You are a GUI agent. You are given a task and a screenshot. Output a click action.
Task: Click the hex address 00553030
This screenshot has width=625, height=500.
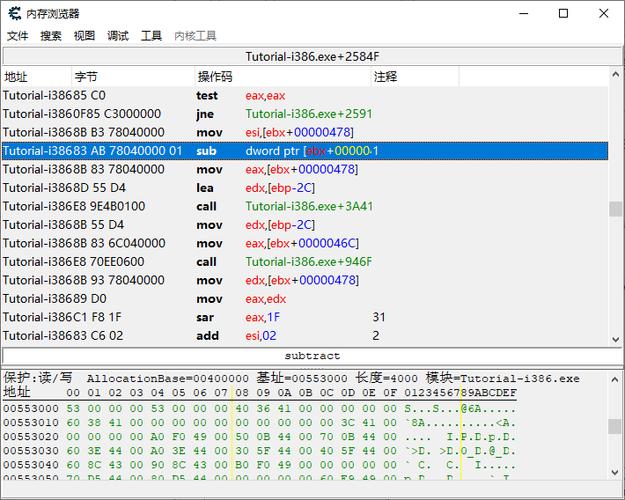pos(31,451)
